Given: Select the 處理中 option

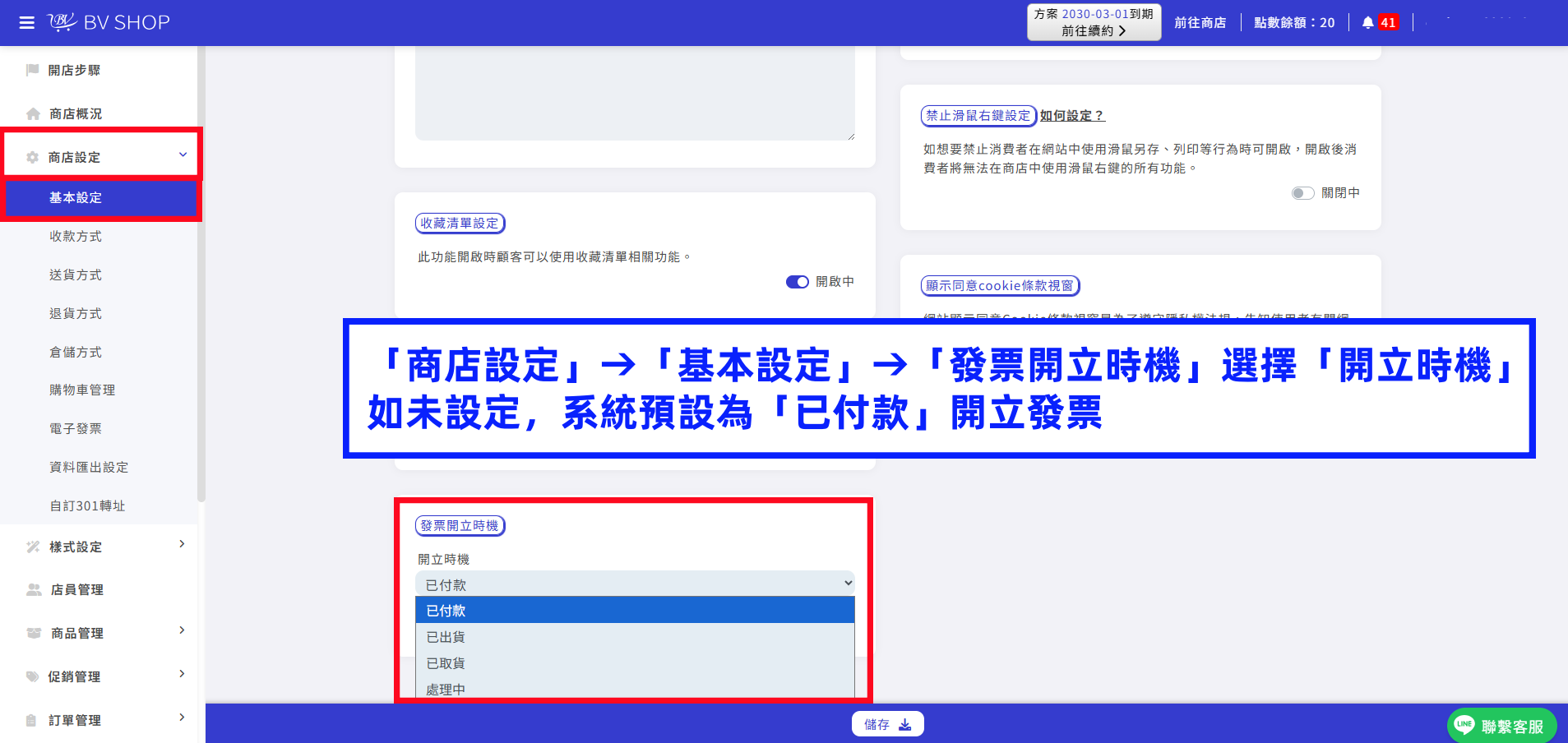Looking at the screenshot, I should point(635,689).
